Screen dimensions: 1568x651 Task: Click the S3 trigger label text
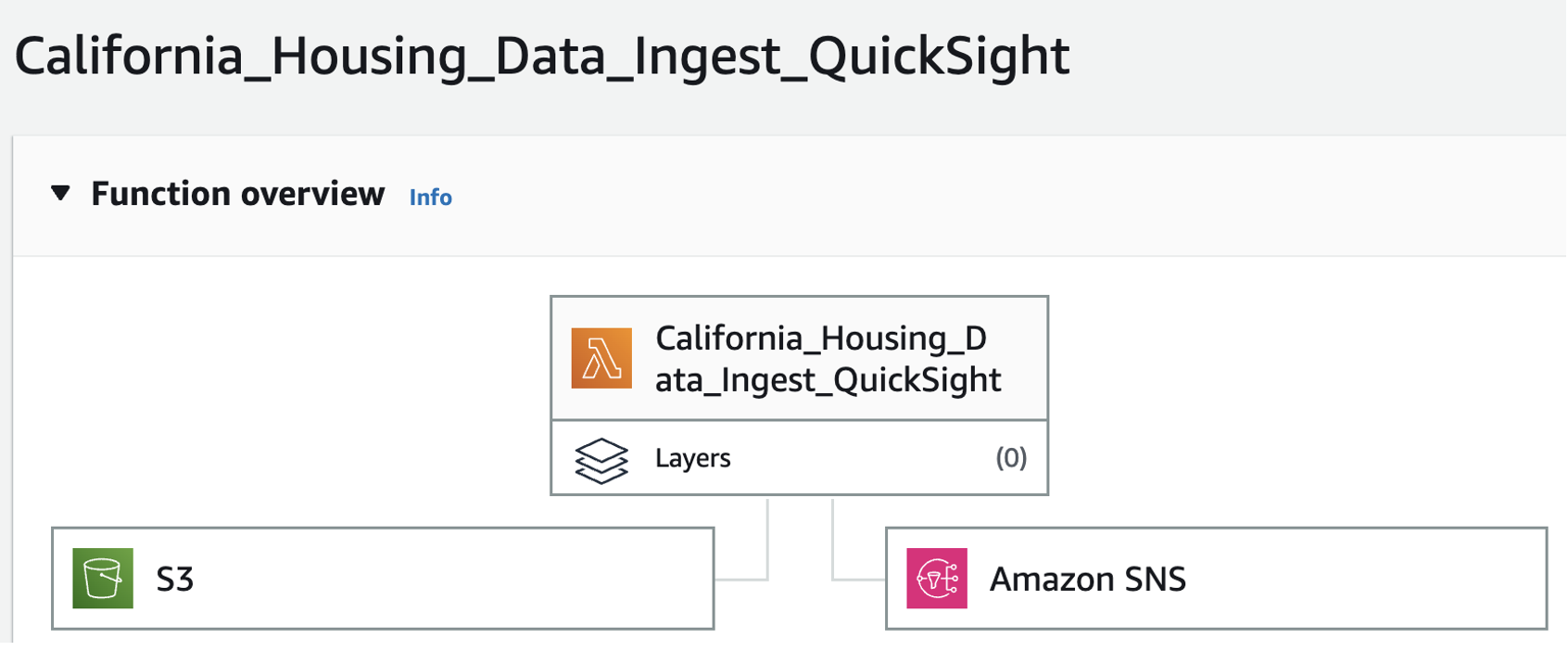174,580
